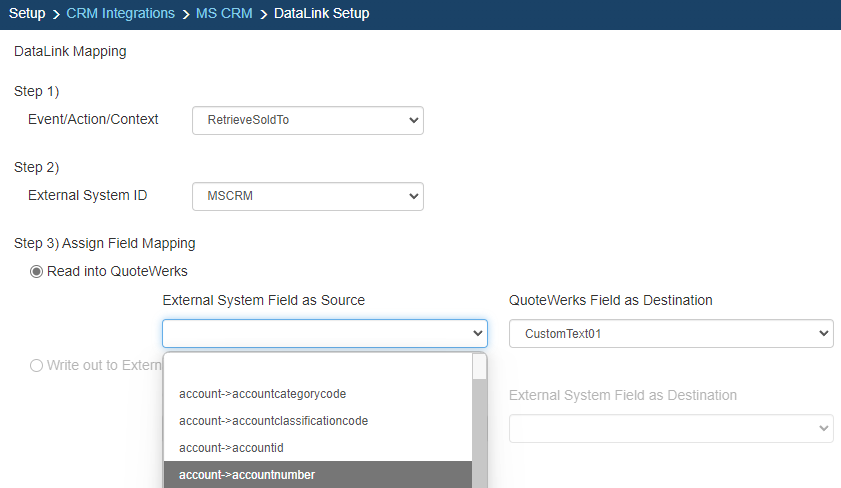
Task: Open the Event/Action/Context dropdown showing RetrieveSoldTo
Action: pos(307,120)
